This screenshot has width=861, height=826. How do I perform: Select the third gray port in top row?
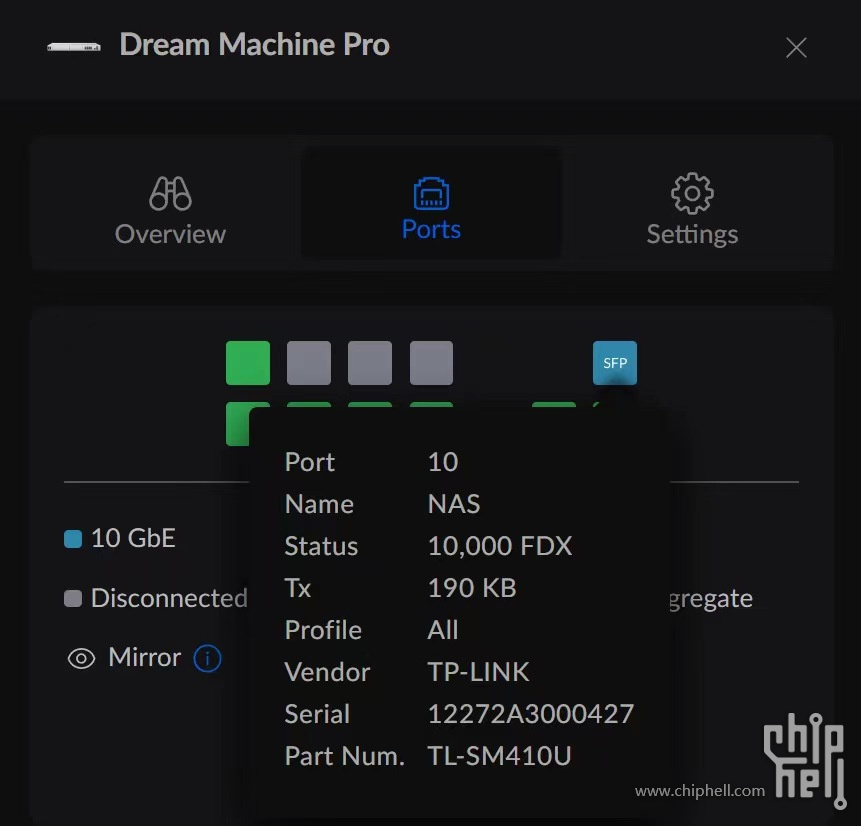pyautogui.click(x=370, y=363)
